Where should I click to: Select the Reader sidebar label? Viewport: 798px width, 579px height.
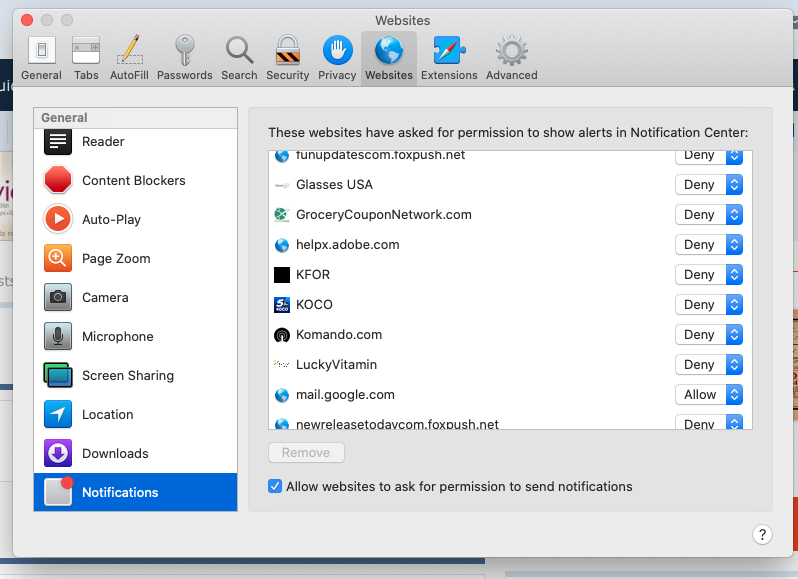tap(103, 141)
